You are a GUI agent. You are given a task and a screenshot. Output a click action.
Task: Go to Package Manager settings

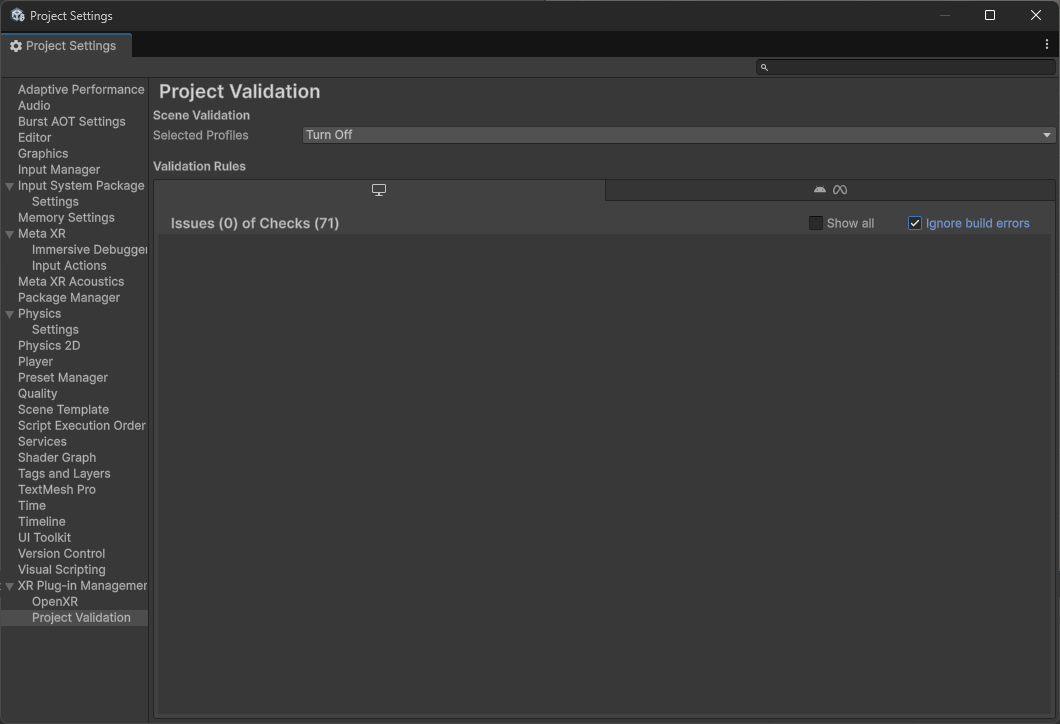pyautogui.click(x=69, y=297)
